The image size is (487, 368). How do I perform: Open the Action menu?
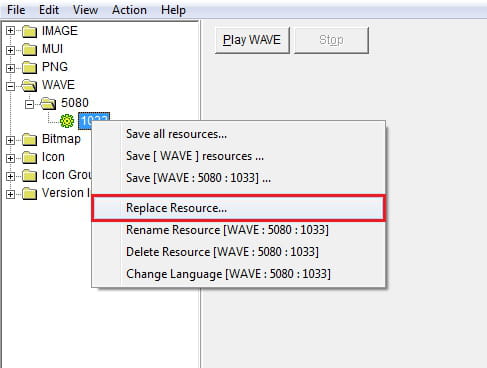[129, 10]
